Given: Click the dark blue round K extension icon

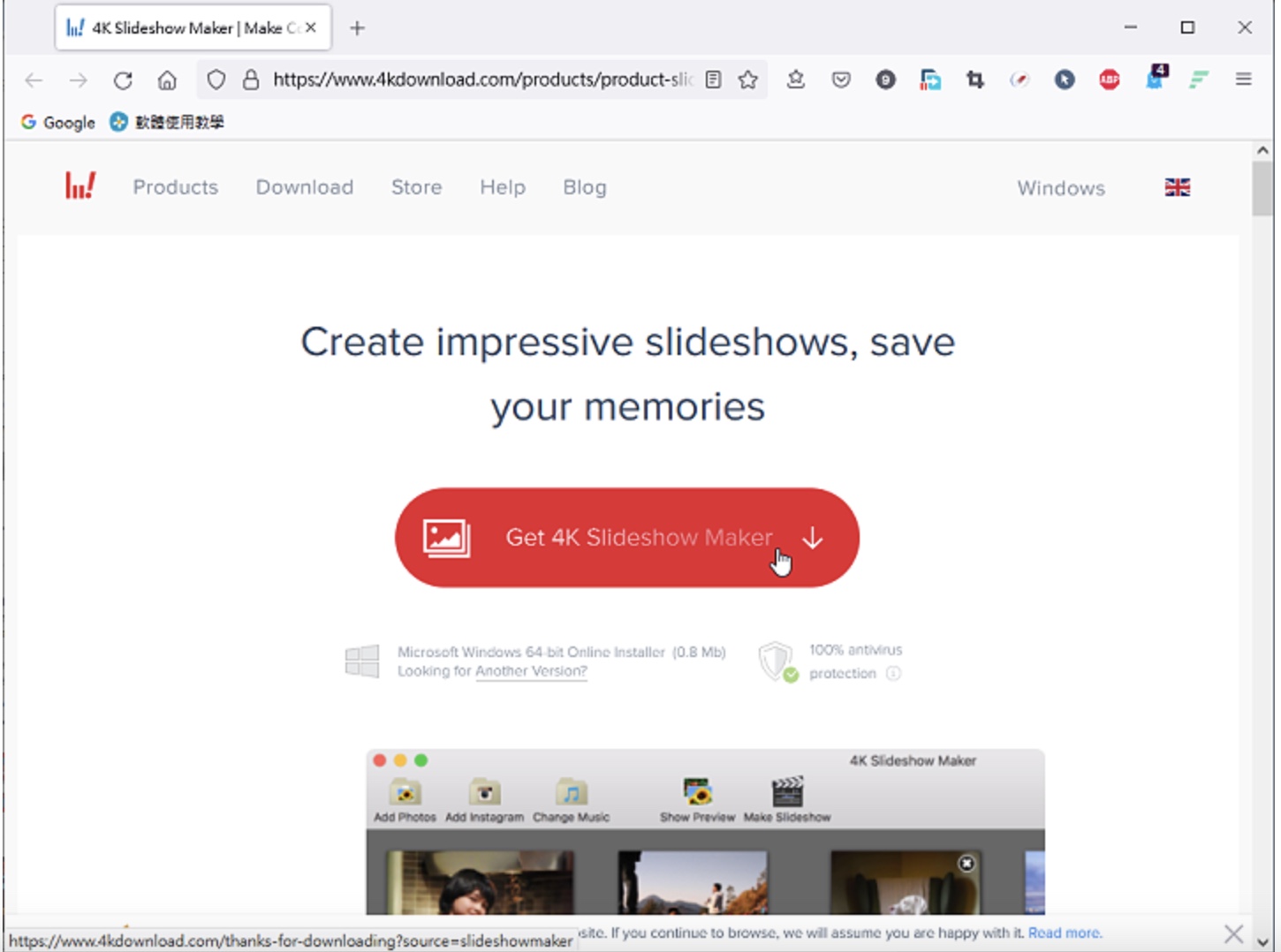Looking at the screenshot, I should coord(1065,80).
